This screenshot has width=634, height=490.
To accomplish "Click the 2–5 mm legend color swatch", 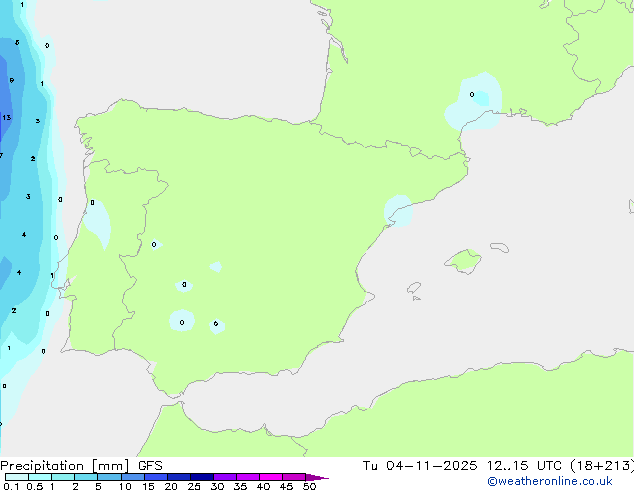I will click(86, 477).
